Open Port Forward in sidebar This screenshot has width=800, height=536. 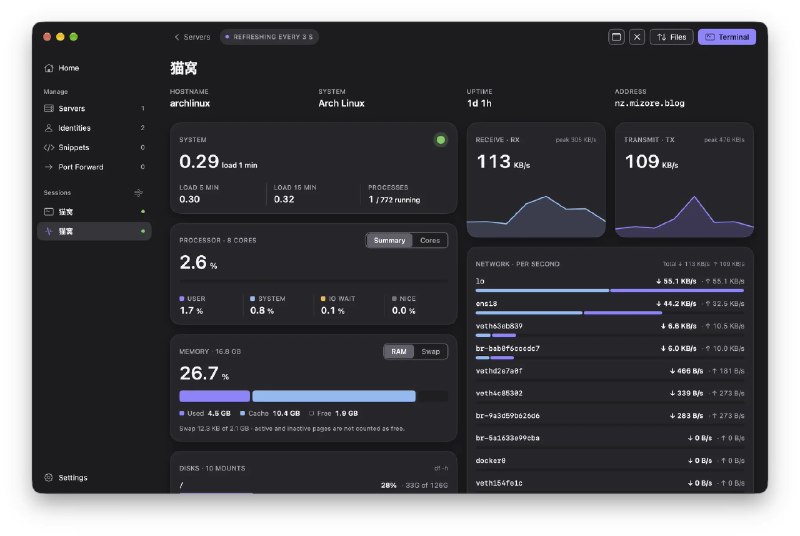94,167
